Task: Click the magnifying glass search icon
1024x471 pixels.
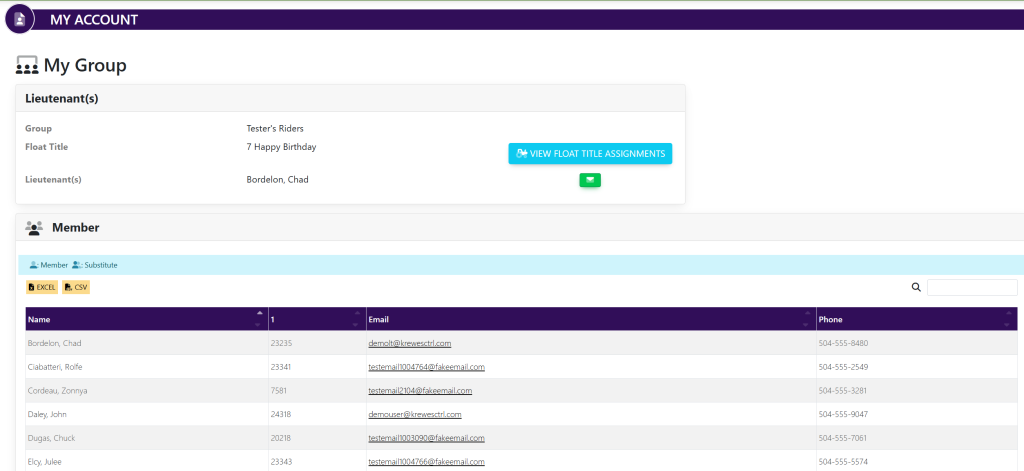Action: point(916,287)
